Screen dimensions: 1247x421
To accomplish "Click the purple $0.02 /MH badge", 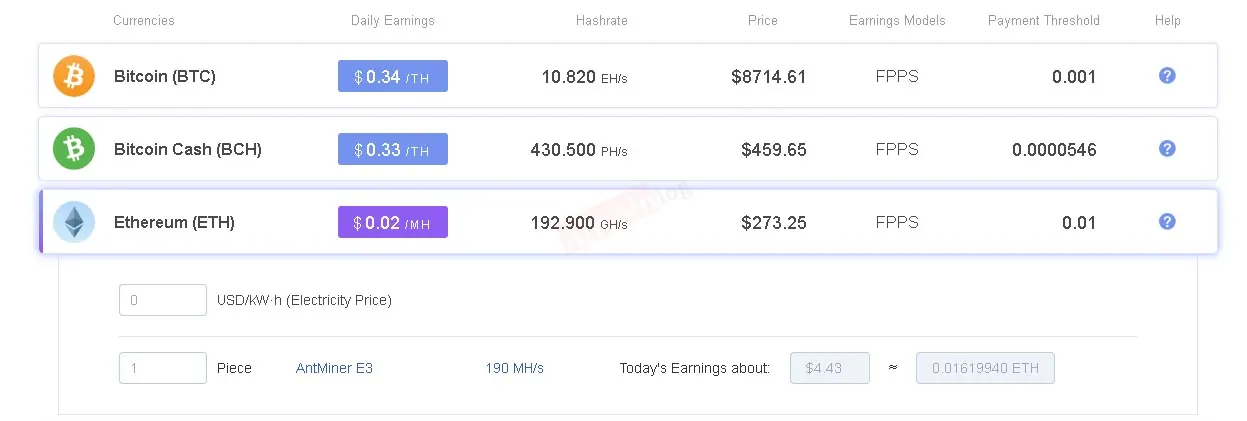I will [x=393, y=222].
